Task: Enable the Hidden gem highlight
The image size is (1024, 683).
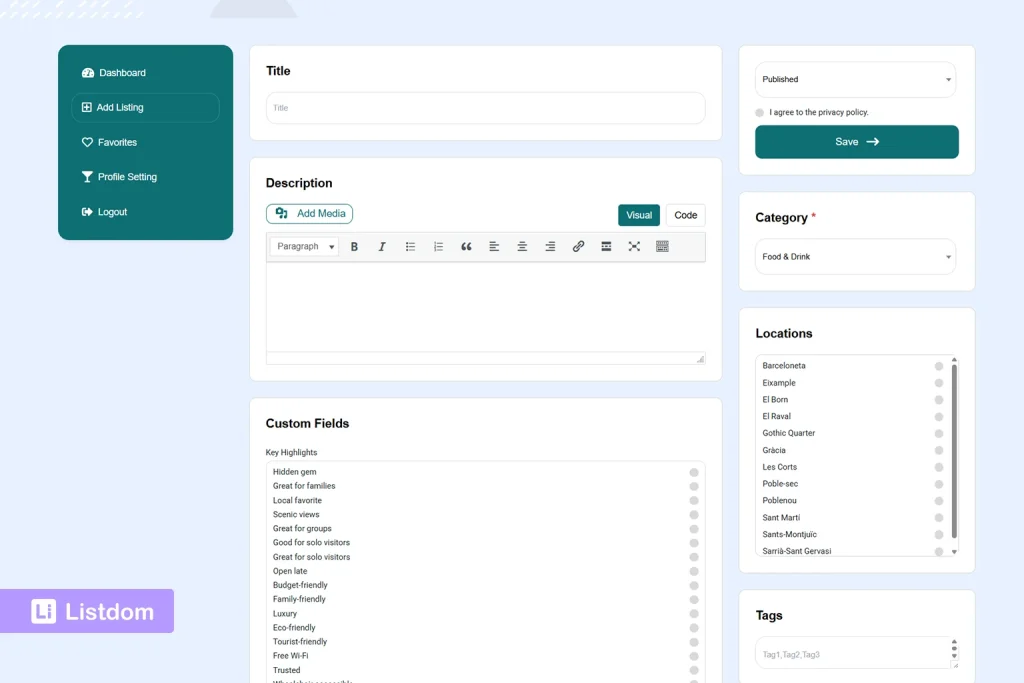Action: click(x=695, y=471)
